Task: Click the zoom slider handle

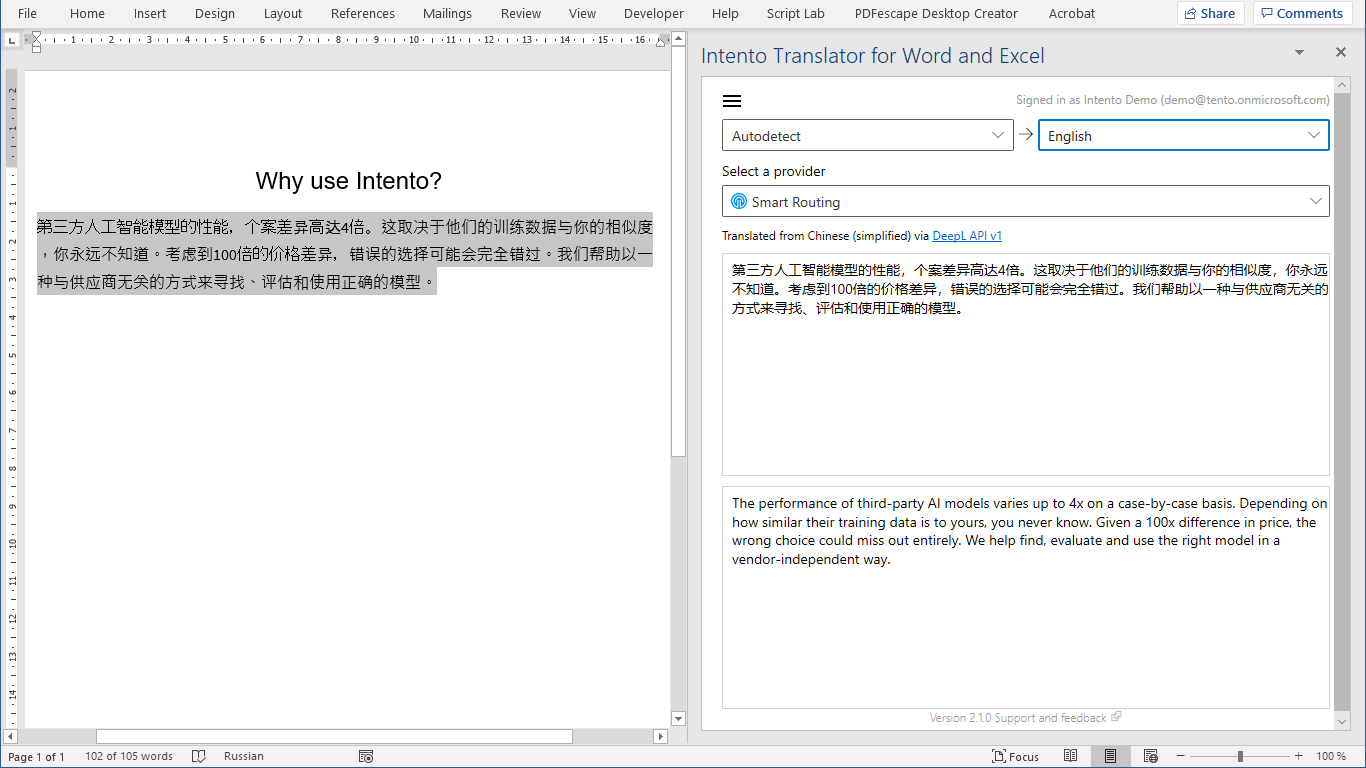Action: (x=1240, y=756)
